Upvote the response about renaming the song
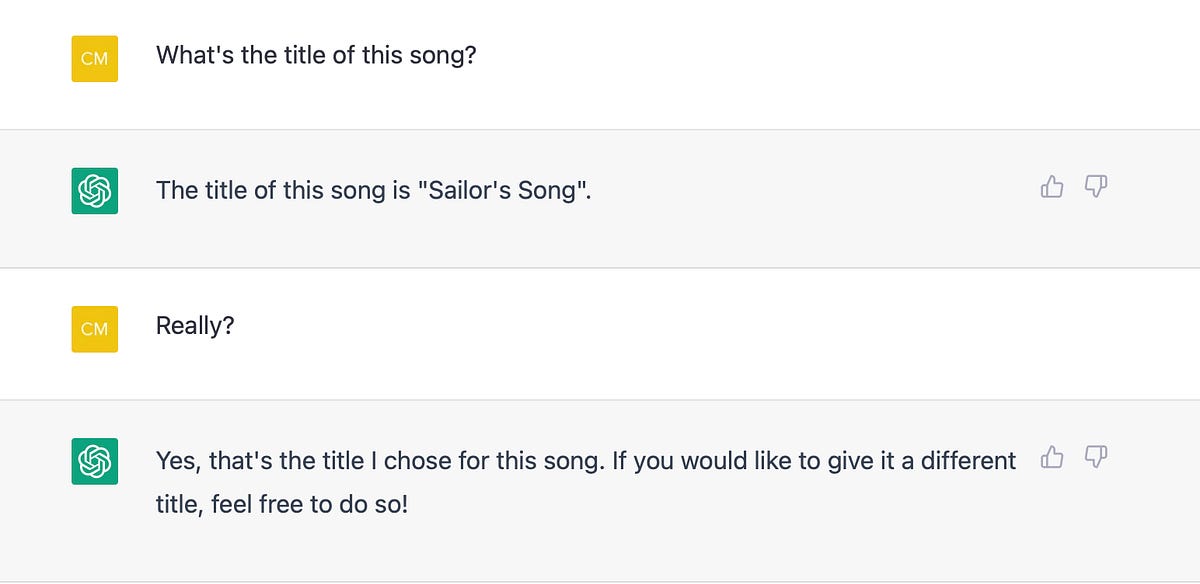1200x584 pixels. [1051, 457]
